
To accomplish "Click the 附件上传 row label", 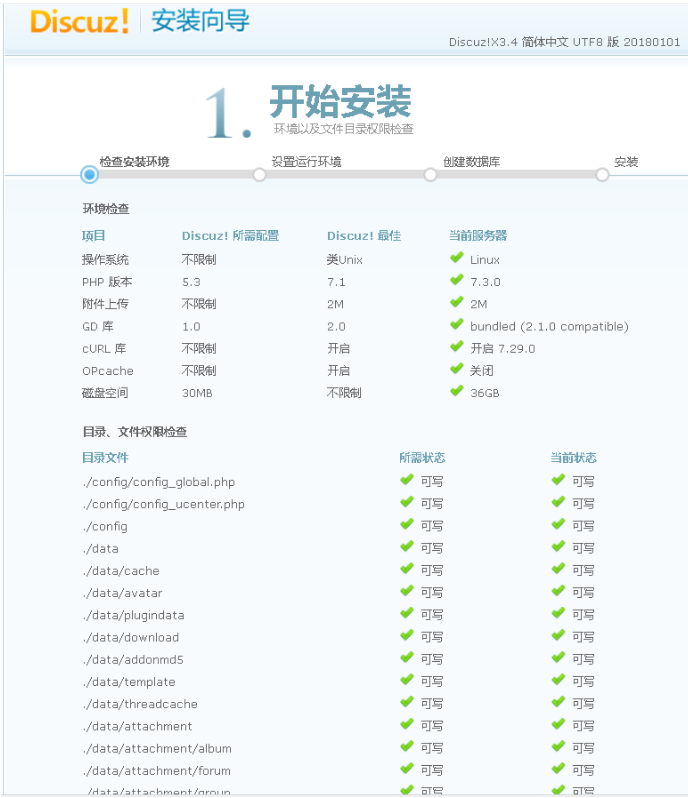I will tap(105, 304).
